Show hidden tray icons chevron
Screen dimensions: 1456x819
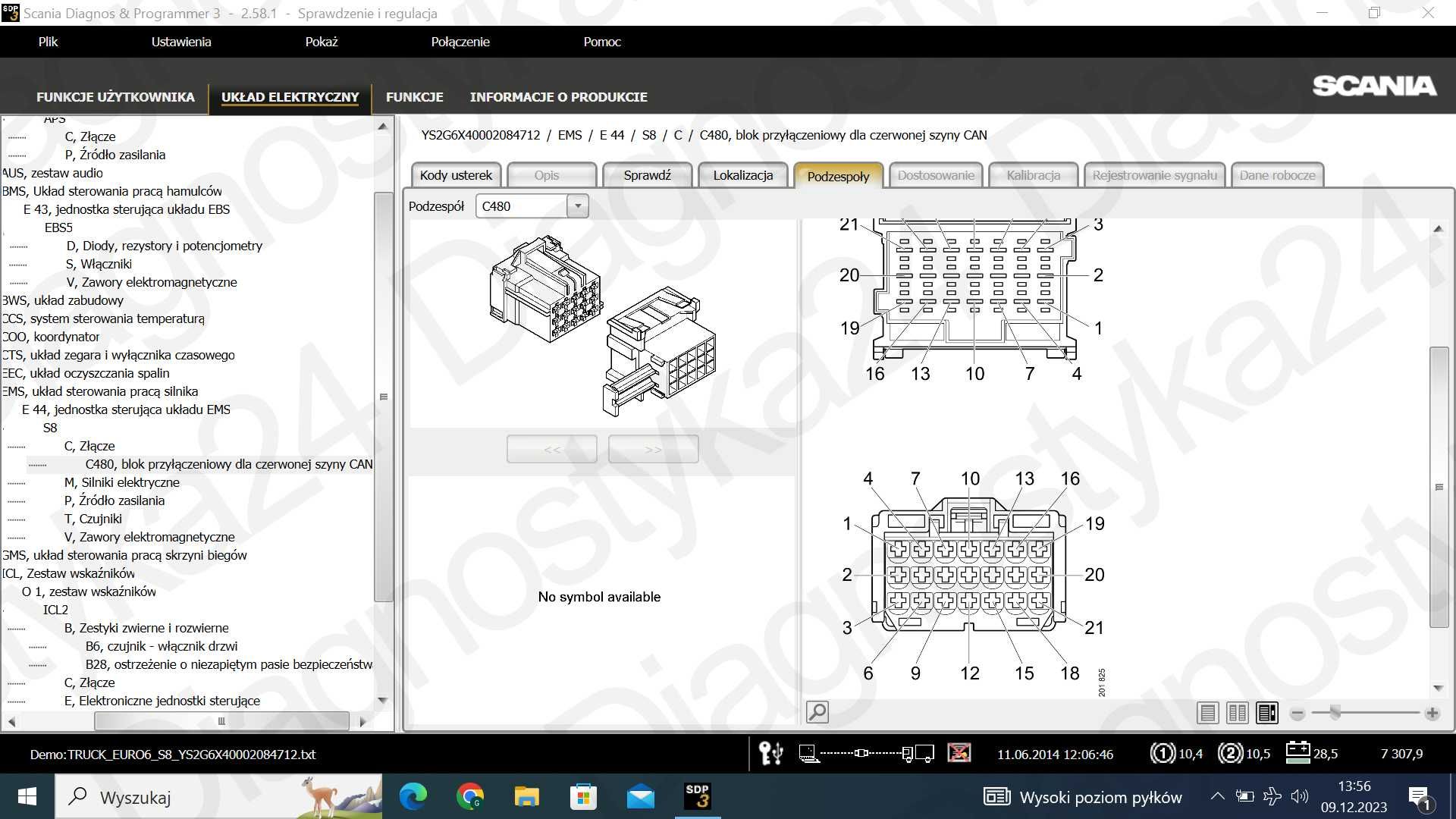[x=1217, y=796]
